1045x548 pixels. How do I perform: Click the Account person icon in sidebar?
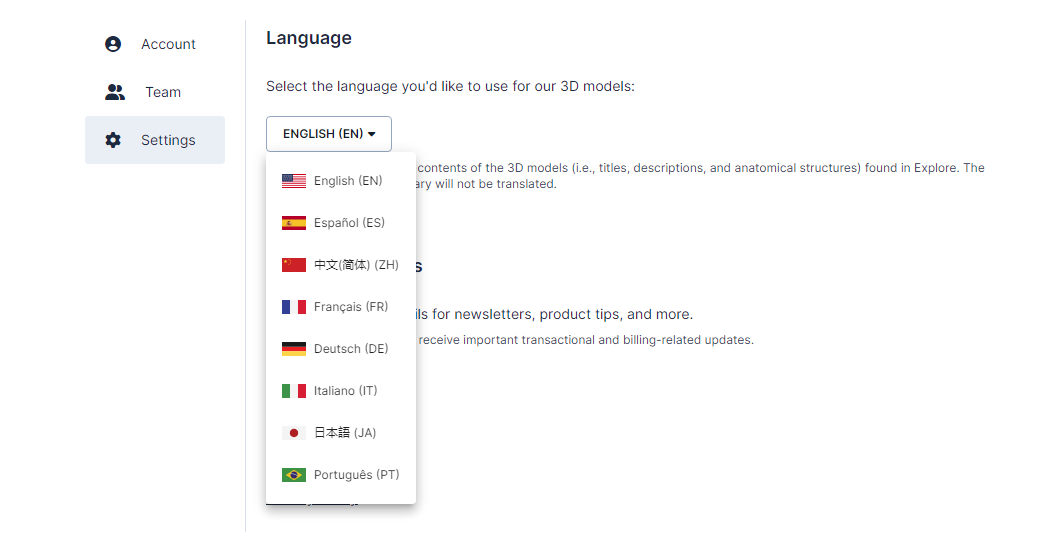tap(113, 44)
